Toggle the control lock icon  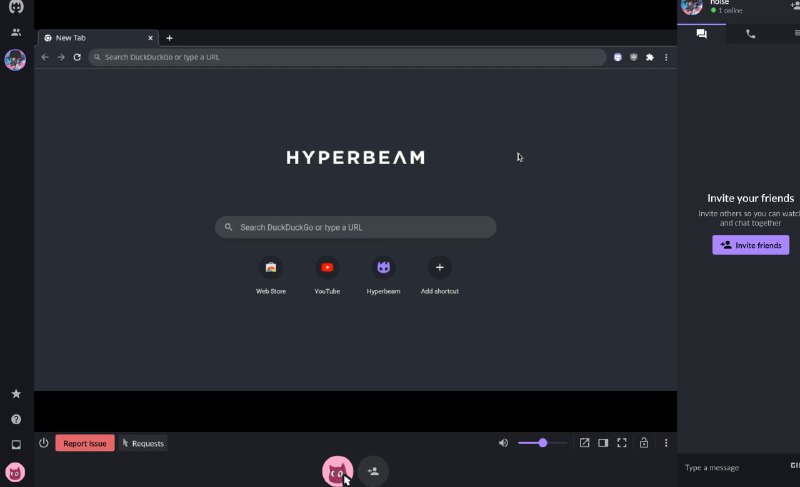pyautogui.click(x=644, y=443)
